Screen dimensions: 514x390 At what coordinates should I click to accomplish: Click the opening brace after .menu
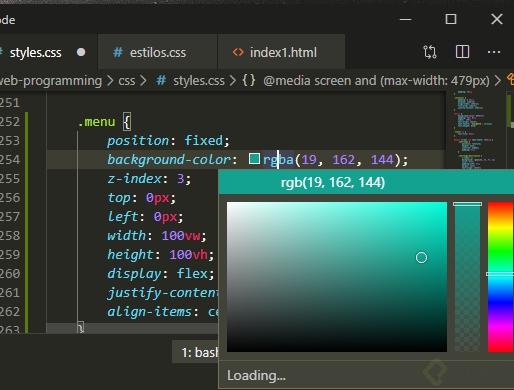pyautogui.click(x=127, y=122)
